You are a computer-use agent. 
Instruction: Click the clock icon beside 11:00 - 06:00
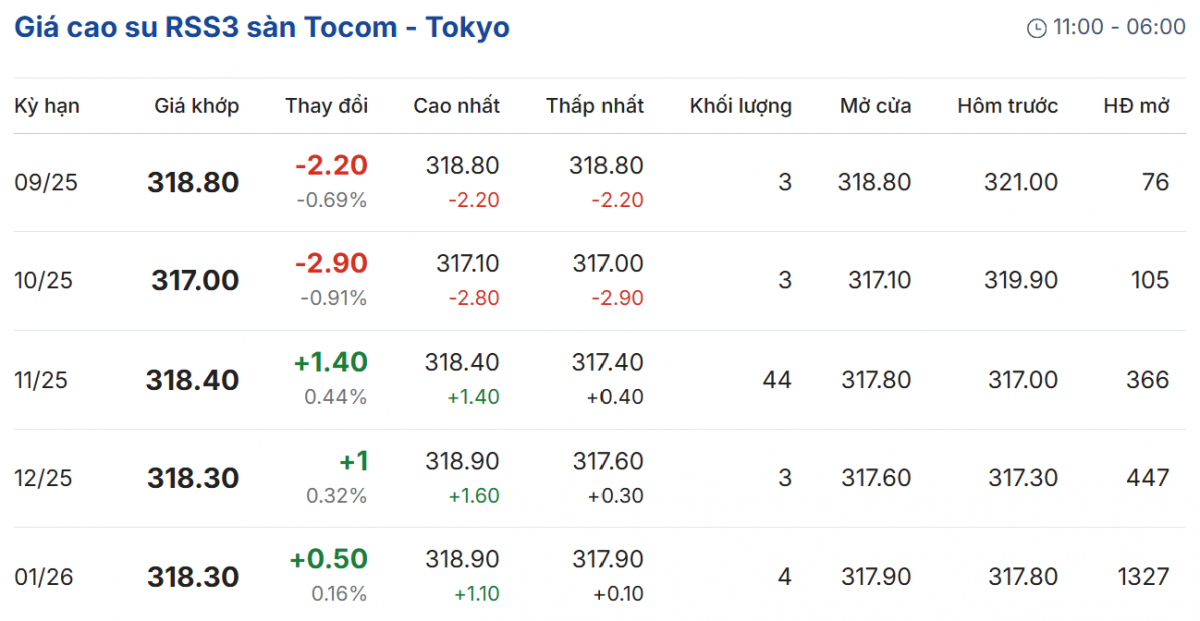pos(1036,28)
